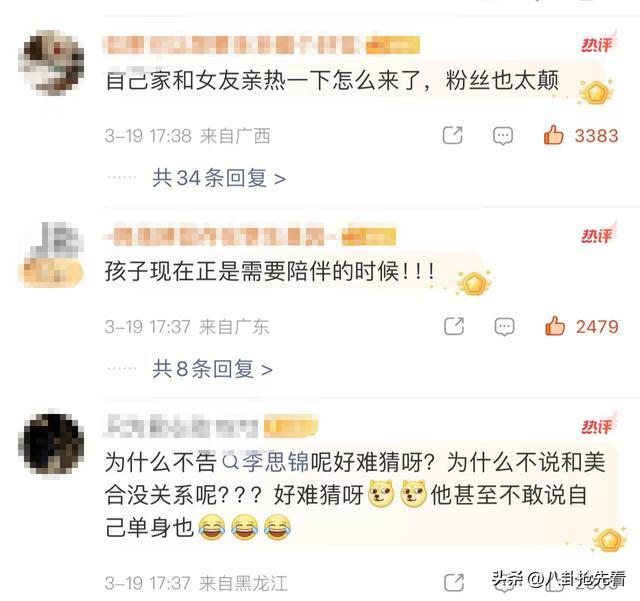
Task: Open third commenter's dark avatar
Action: [x=51, y=444]
